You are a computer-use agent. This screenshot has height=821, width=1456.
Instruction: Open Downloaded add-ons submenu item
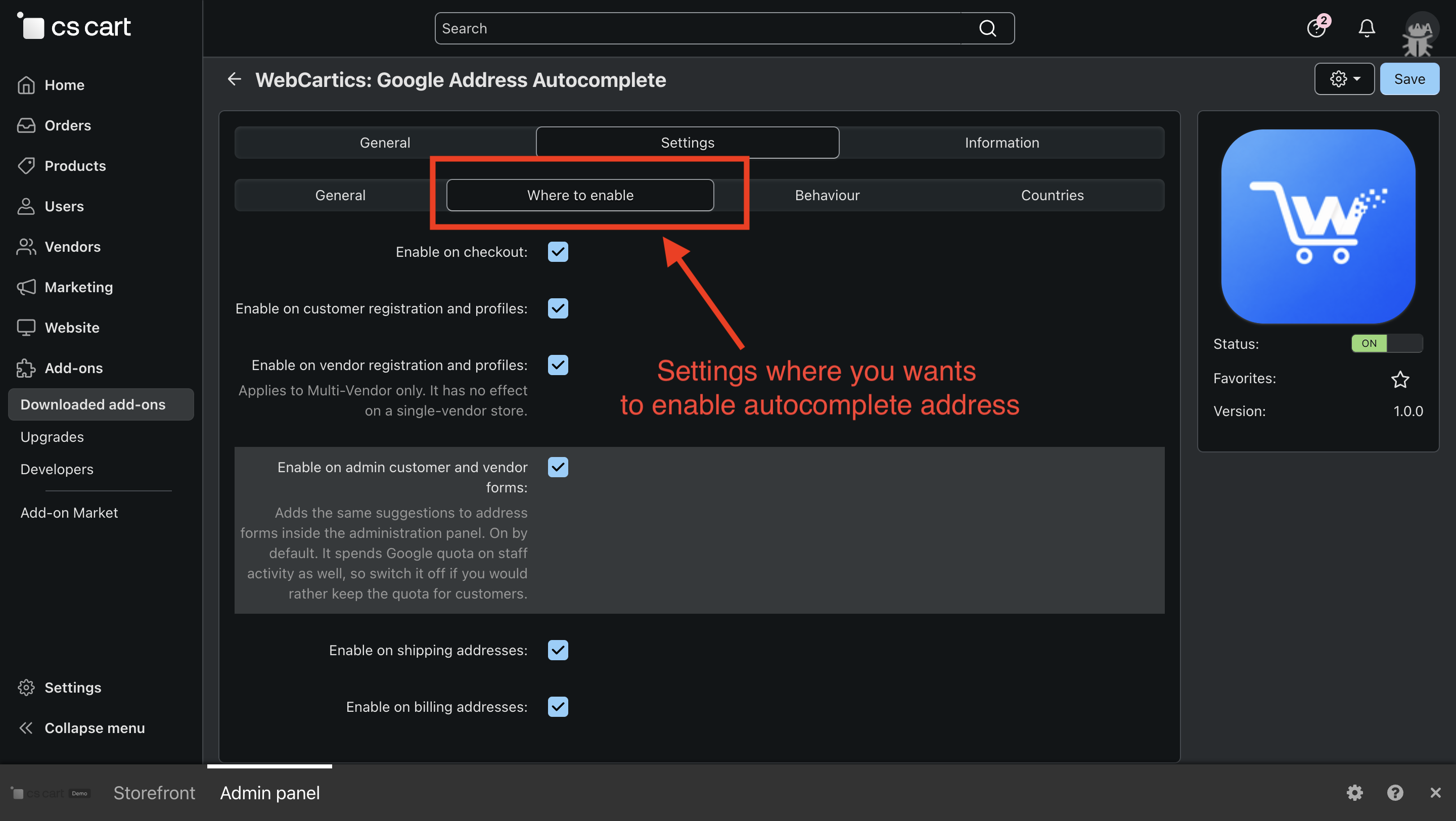tap(101, 404)
